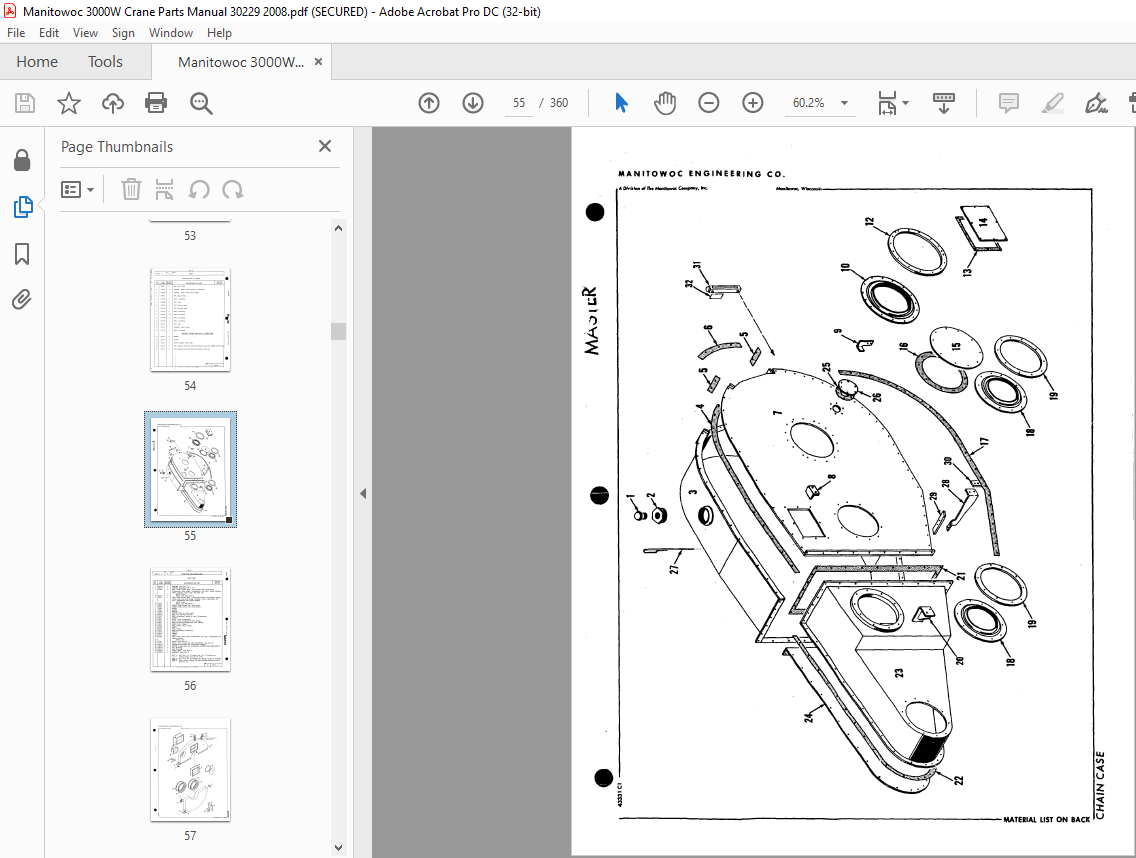Image resolution: width=1136 pixels, height=858 pixels.
Task: Click the upload to cloud icon
Action: pyautogui.click(x=112, y=103)
